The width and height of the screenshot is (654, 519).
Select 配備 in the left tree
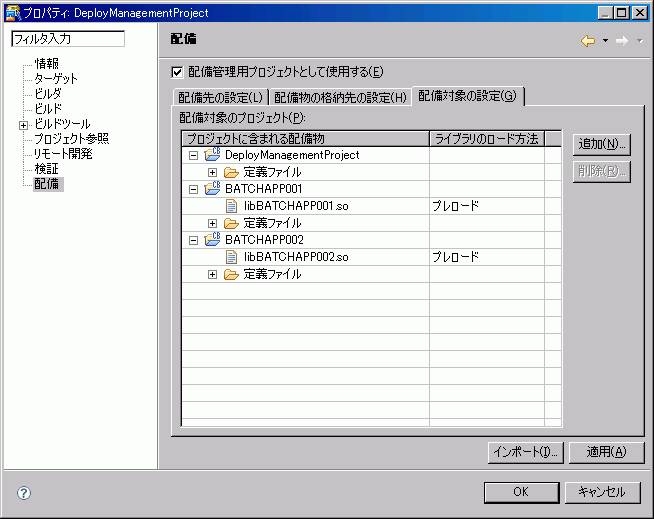pos(48,184)
